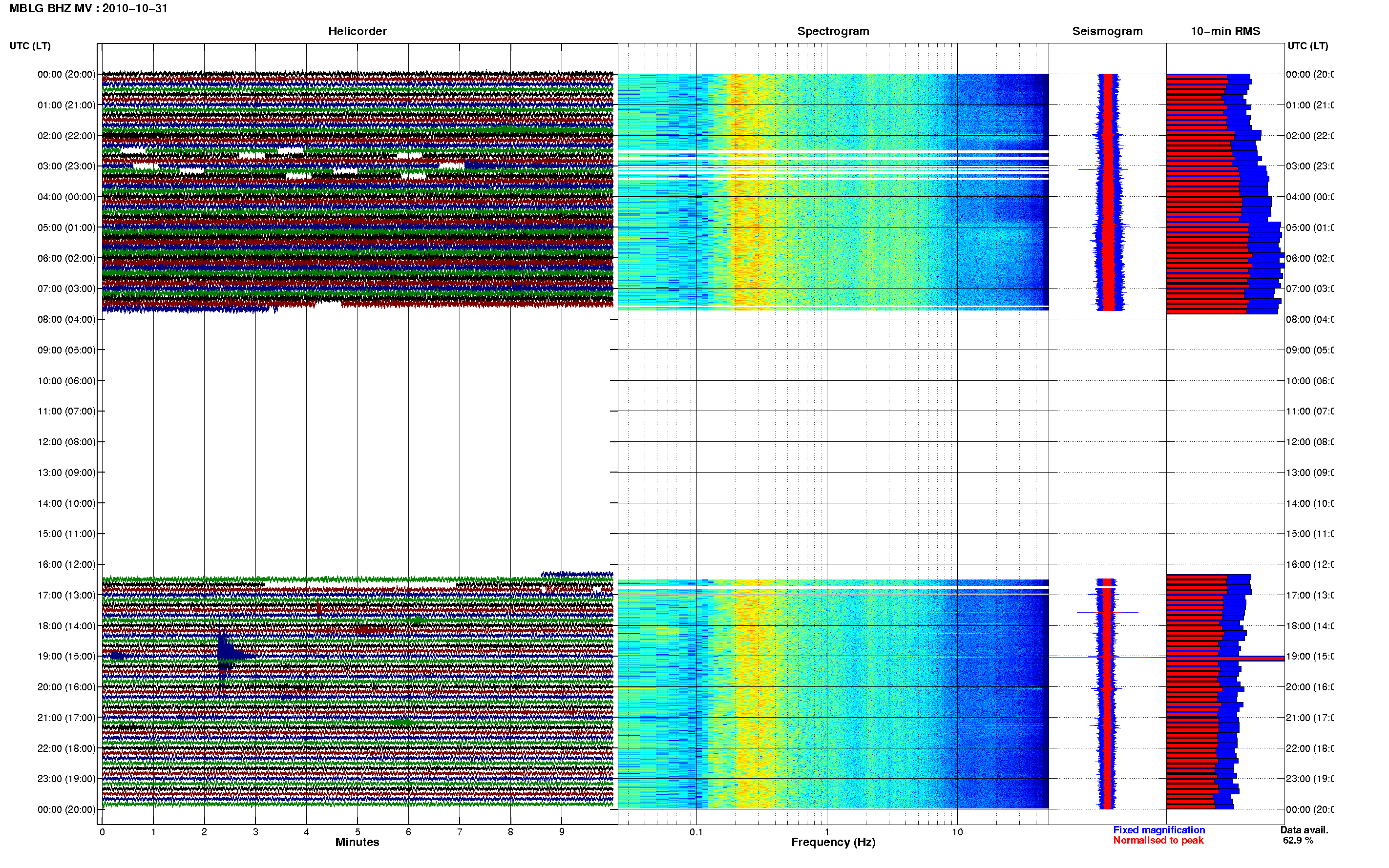Click the right 'UTC (LT)' axis label

pos(1307,45)
